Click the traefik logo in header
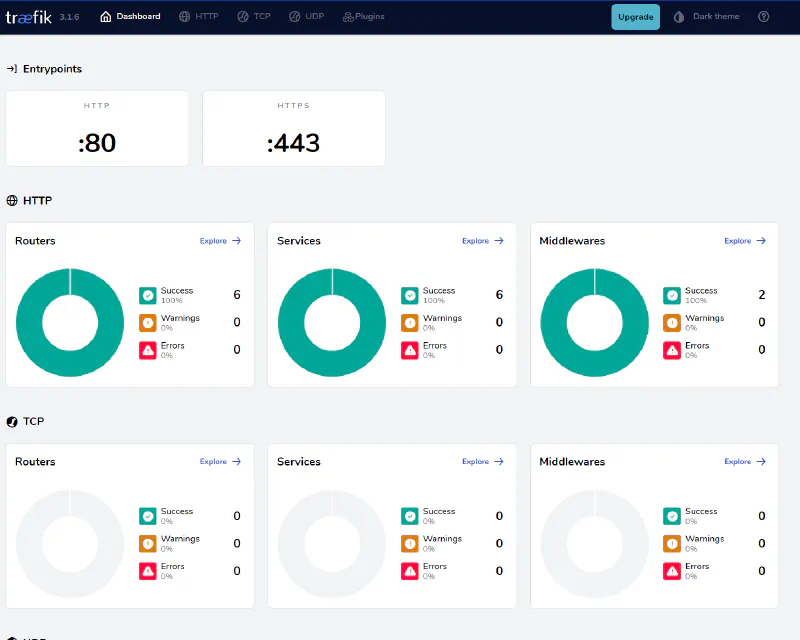Viewport: 800px width, 640px height. click(29, 17)
